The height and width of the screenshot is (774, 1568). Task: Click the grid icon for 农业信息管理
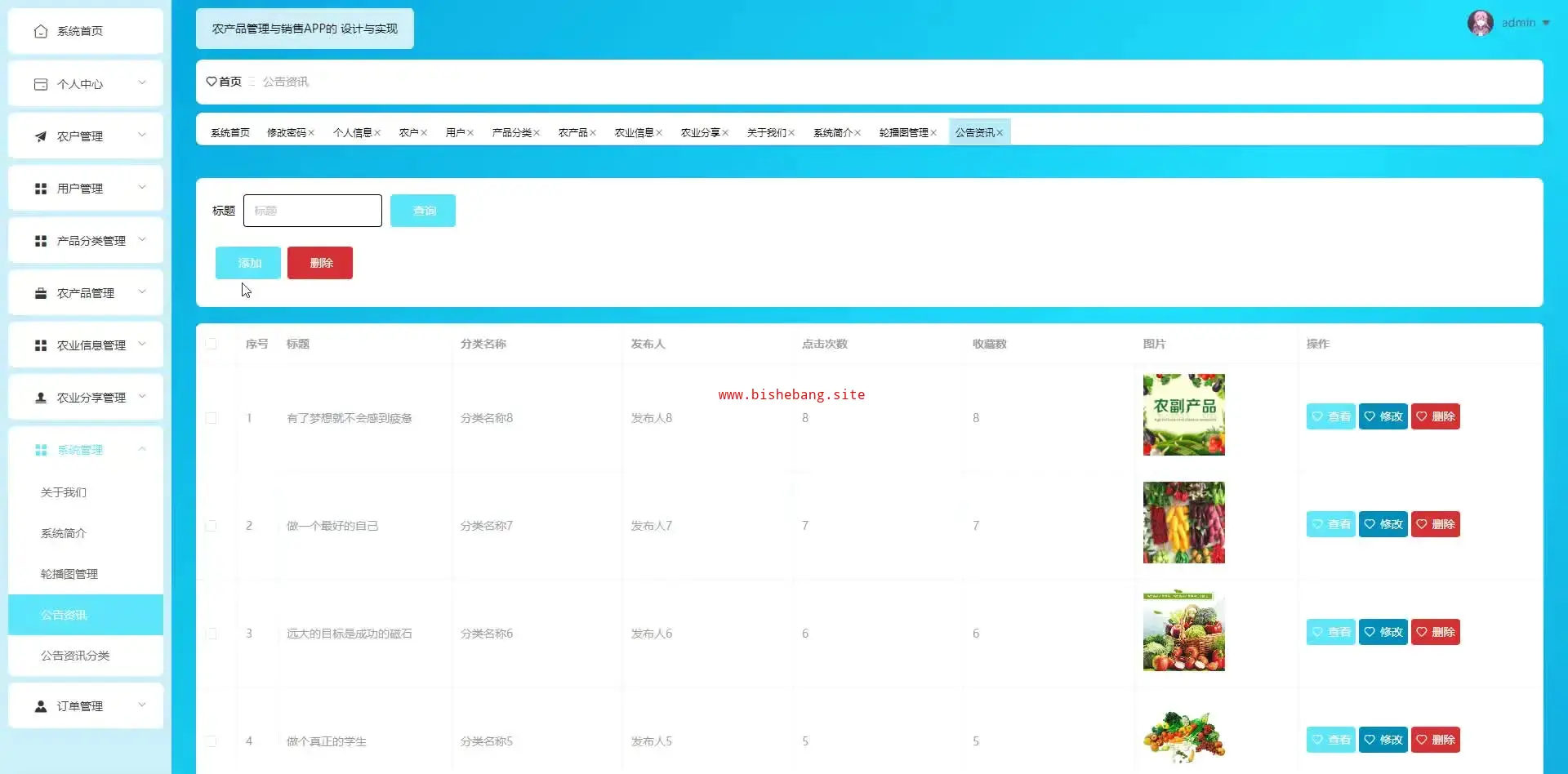41,345
